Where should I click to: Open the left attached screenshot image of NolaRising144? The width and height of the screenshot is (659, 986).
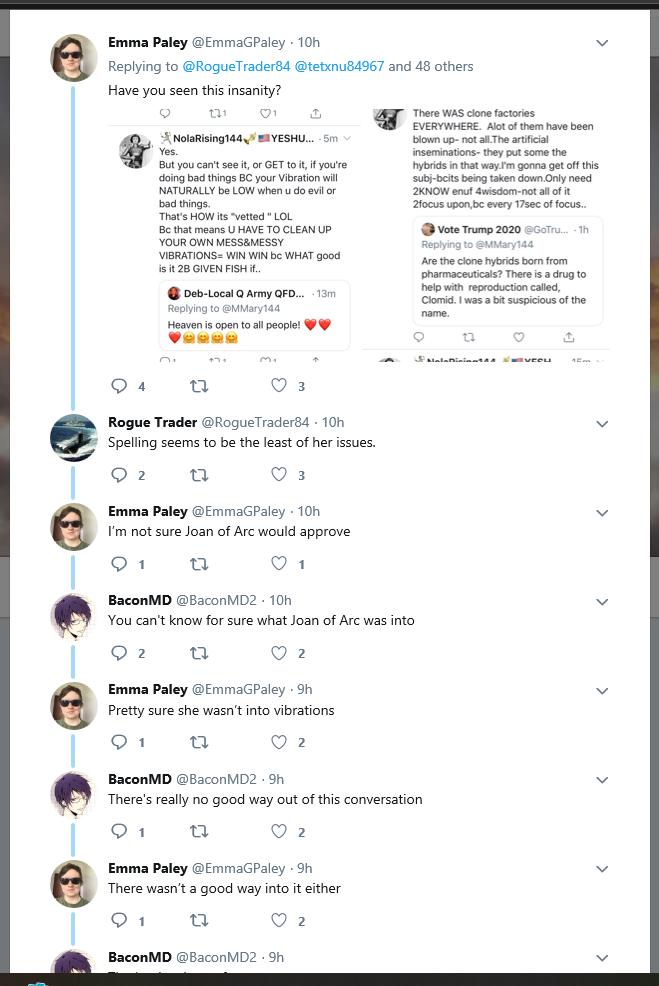pyautogui.click(x=234, y=234)
